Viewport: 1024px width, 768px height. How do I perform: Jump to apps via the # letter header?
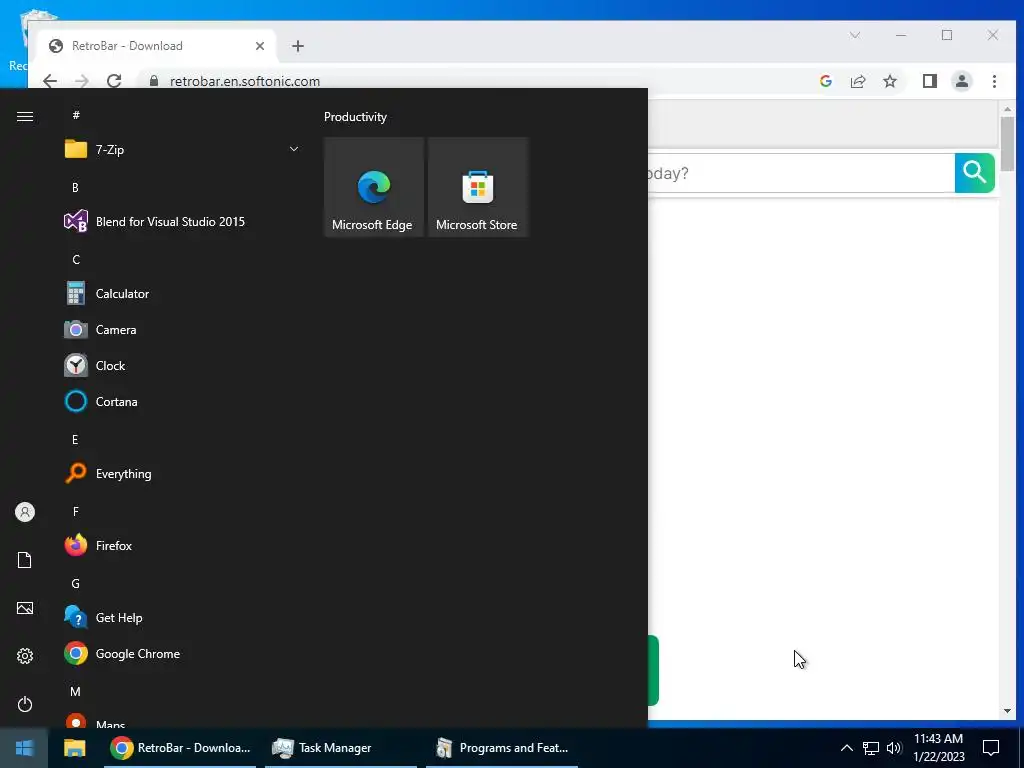pos(76,115)
